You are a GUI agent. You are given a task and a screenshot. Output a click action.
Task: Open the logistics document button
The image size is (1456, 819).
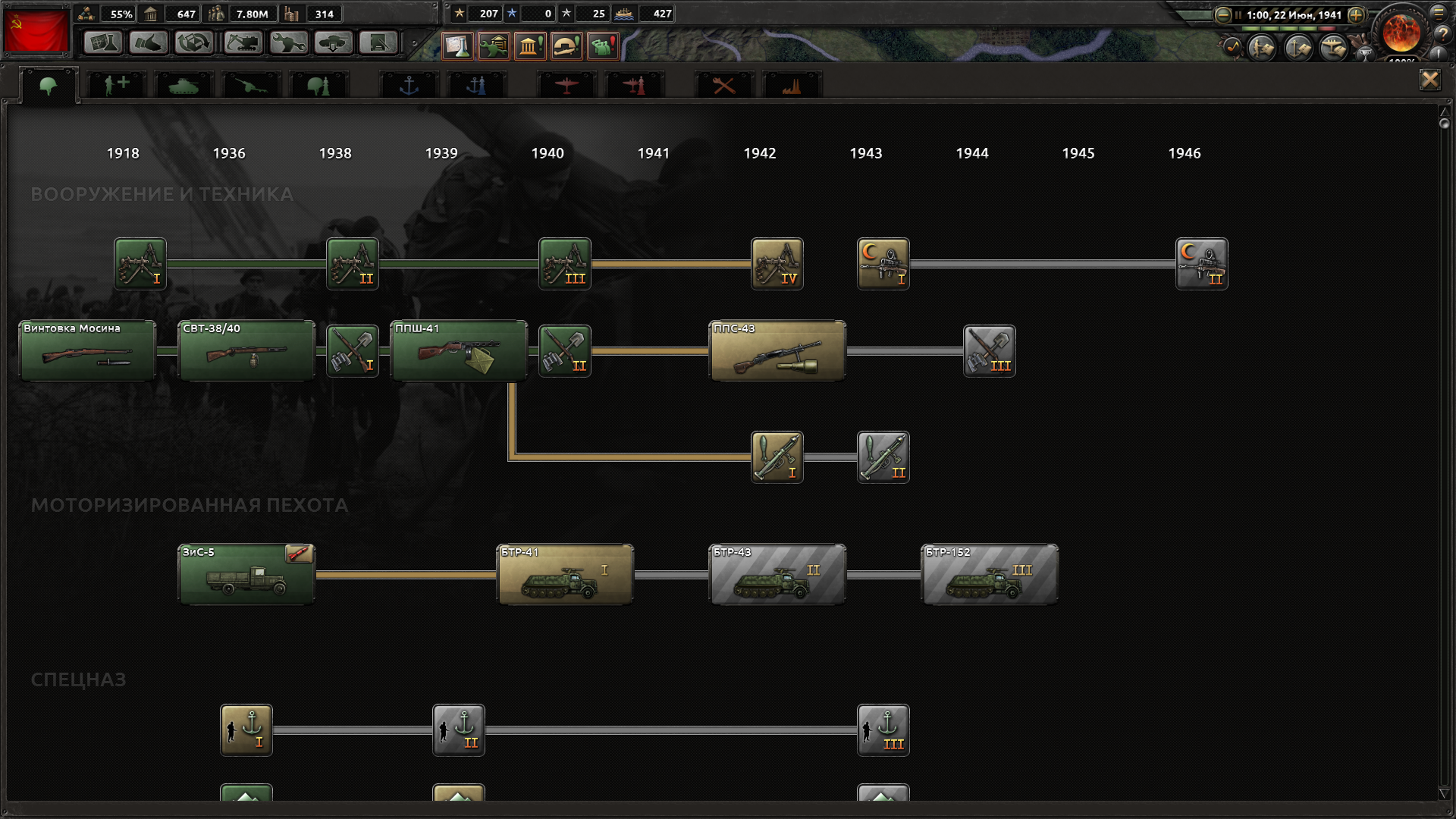click(x=378, y=43)
